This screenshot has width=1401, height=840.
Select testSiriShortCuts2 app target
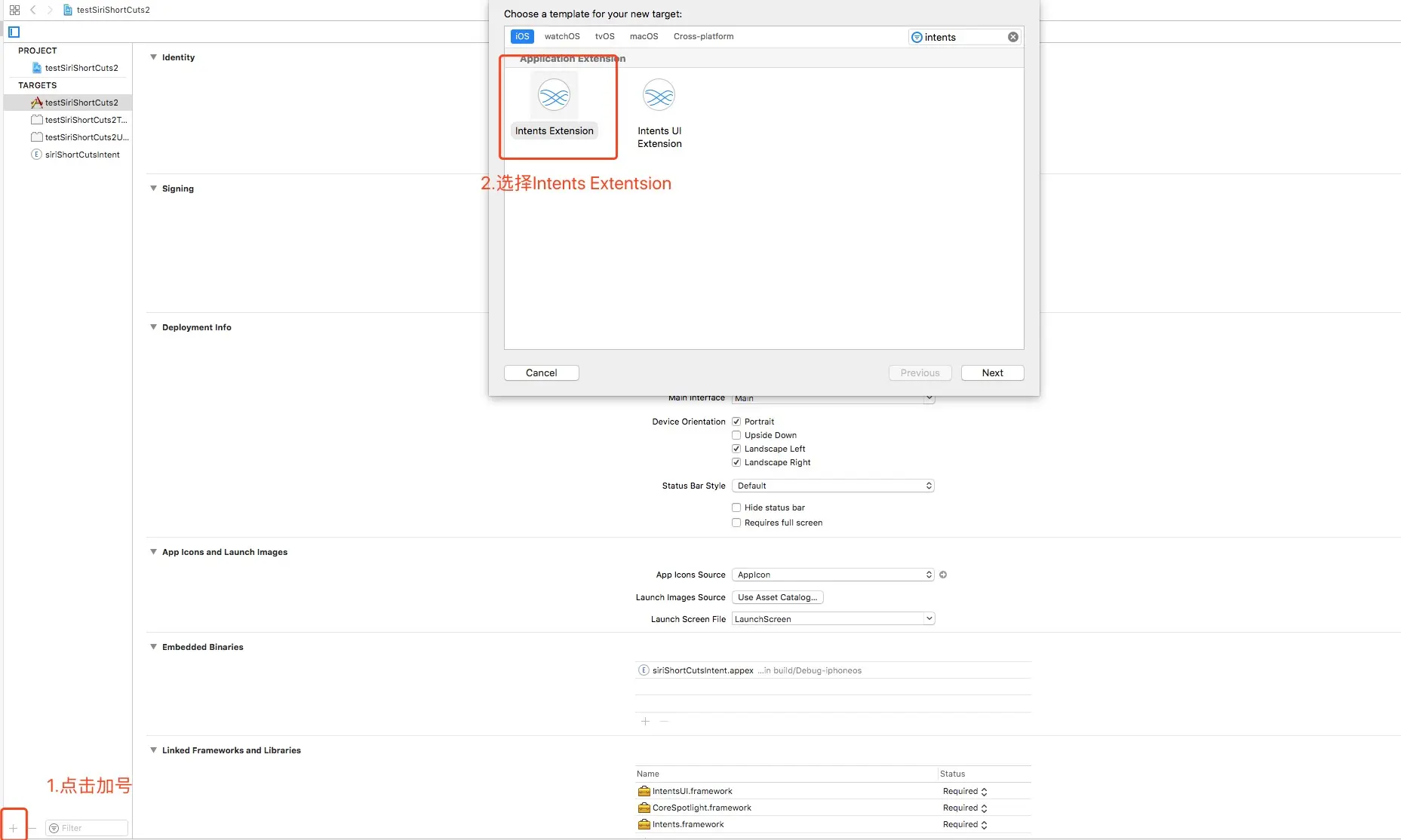69,103
